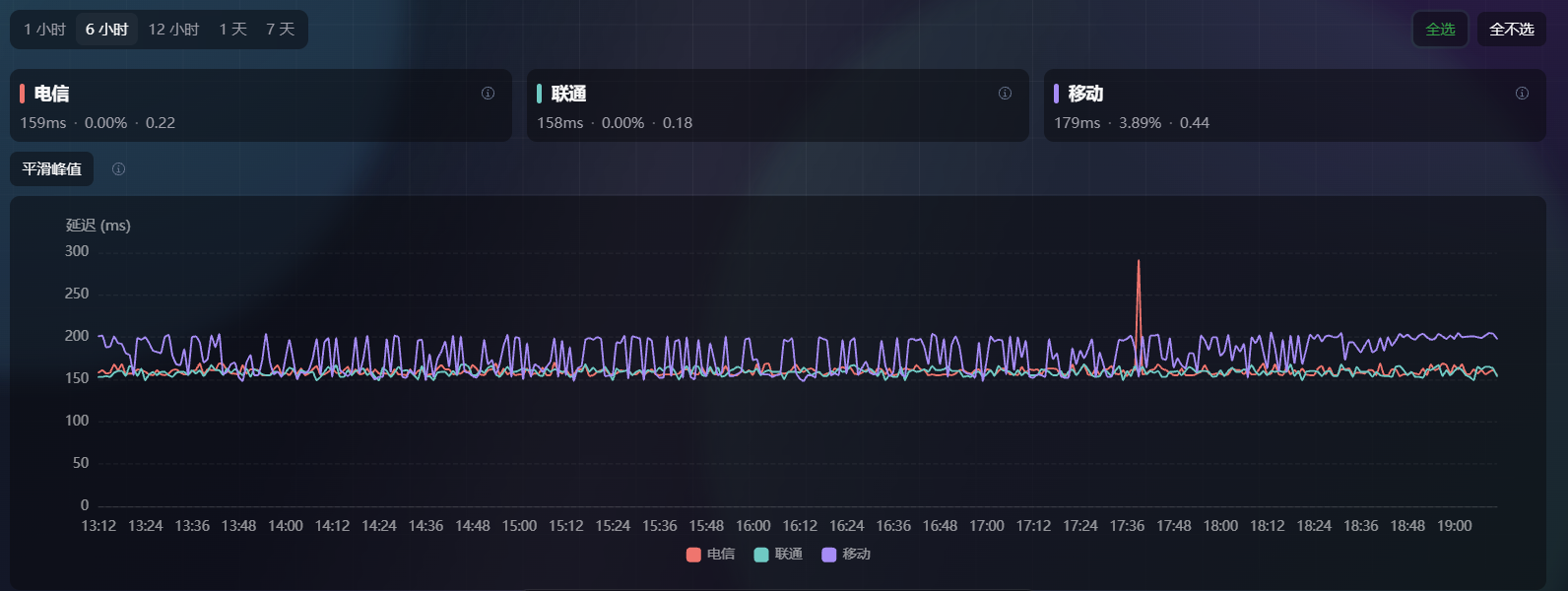Click 联通 stats 158ms · 0.00% · 0.18

pos(615,123)
